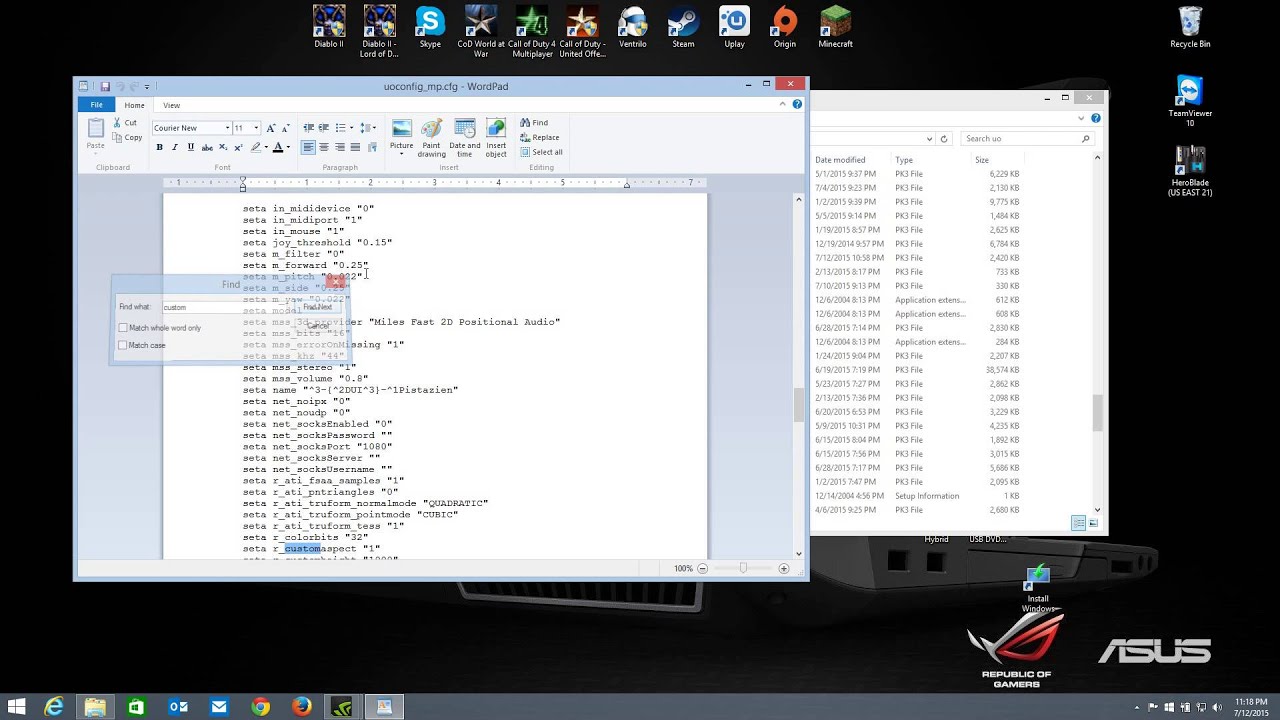Image resolution: width=1280 pixels, height=720 pixels.
Task: Open the Paragraph settings icon
Action: point(372,147)
